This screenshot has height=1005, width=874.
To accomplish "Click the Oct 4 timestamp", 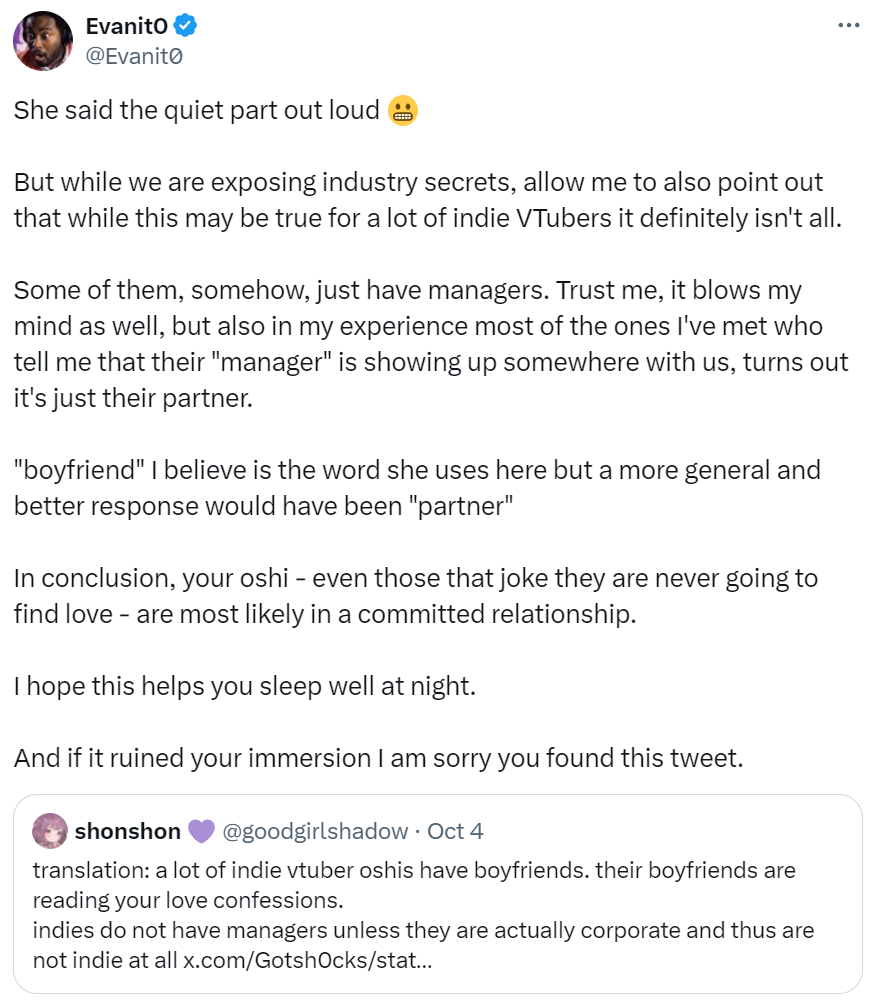I will point(455,831).
